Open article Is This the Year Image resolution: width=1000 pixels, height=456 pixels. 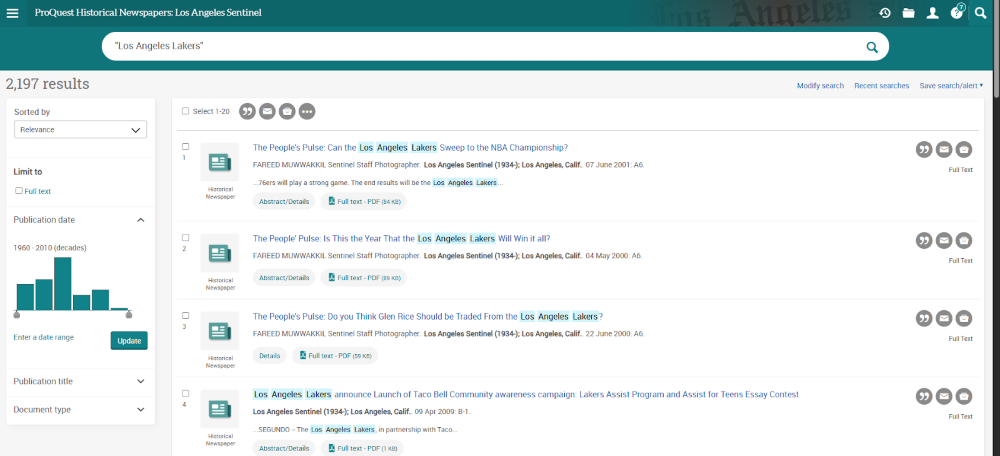click(401, 239)
